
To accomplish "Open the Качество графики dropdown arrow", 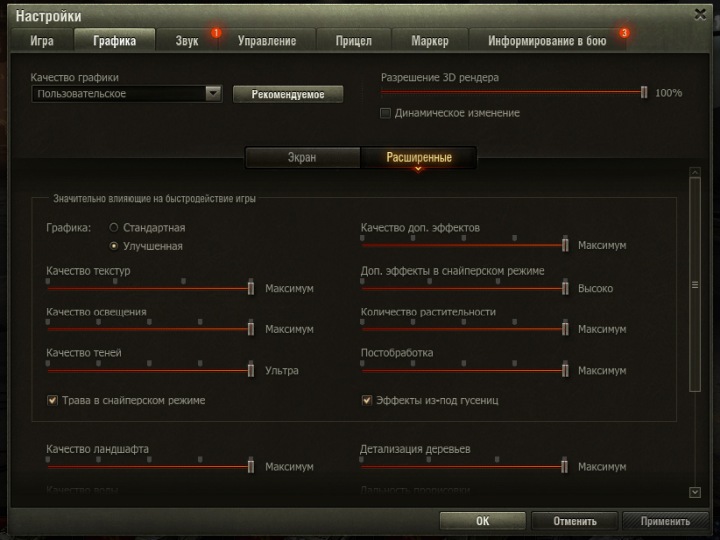I will [213, 94].
